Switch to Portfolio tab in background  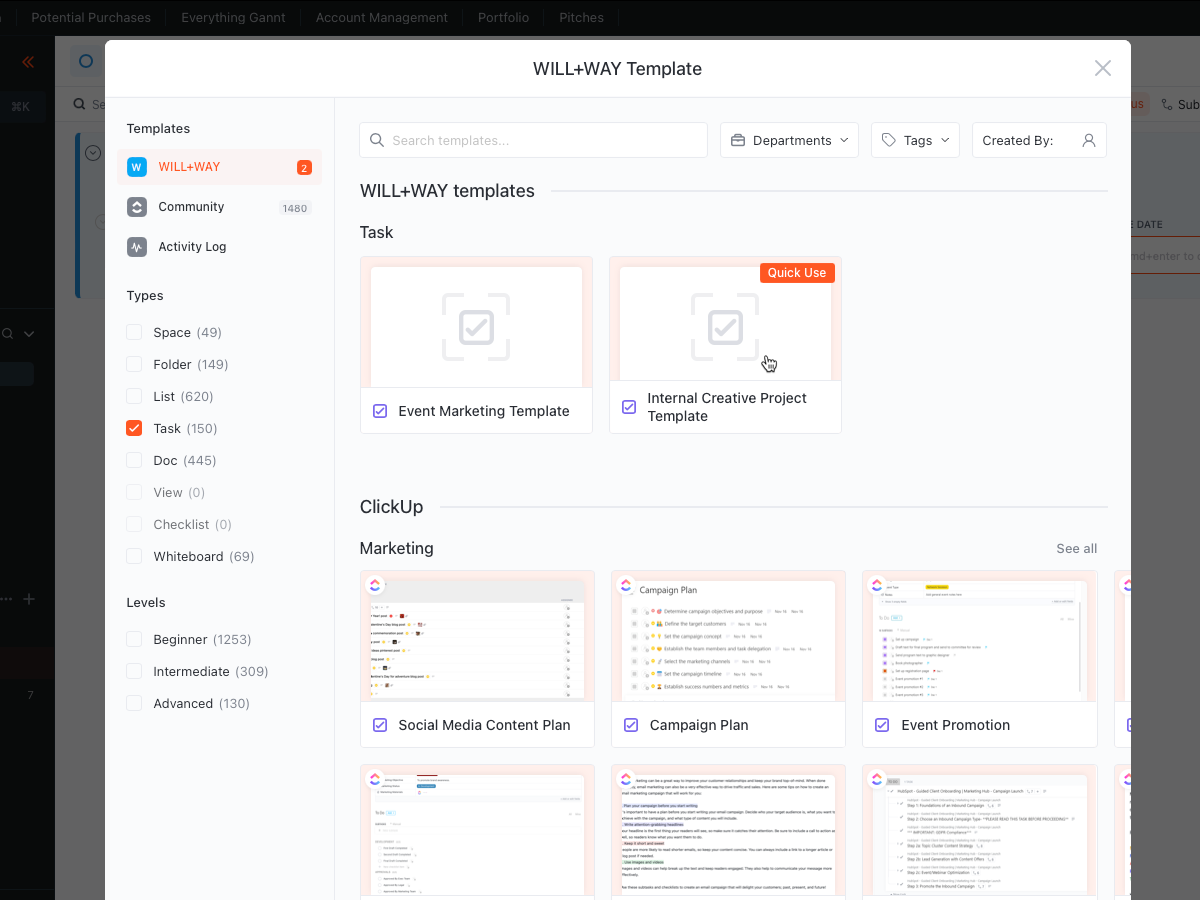(503, 17)
